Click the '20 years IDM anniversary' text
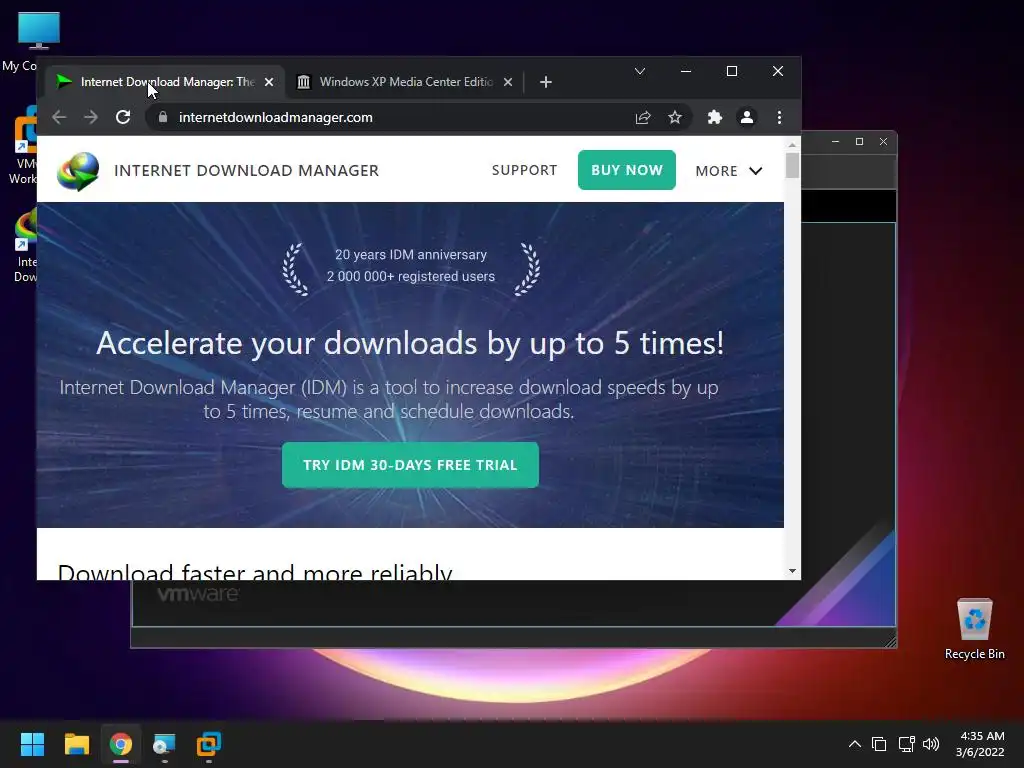Screen dimensions: 1024x768 (x=411, y=255)
